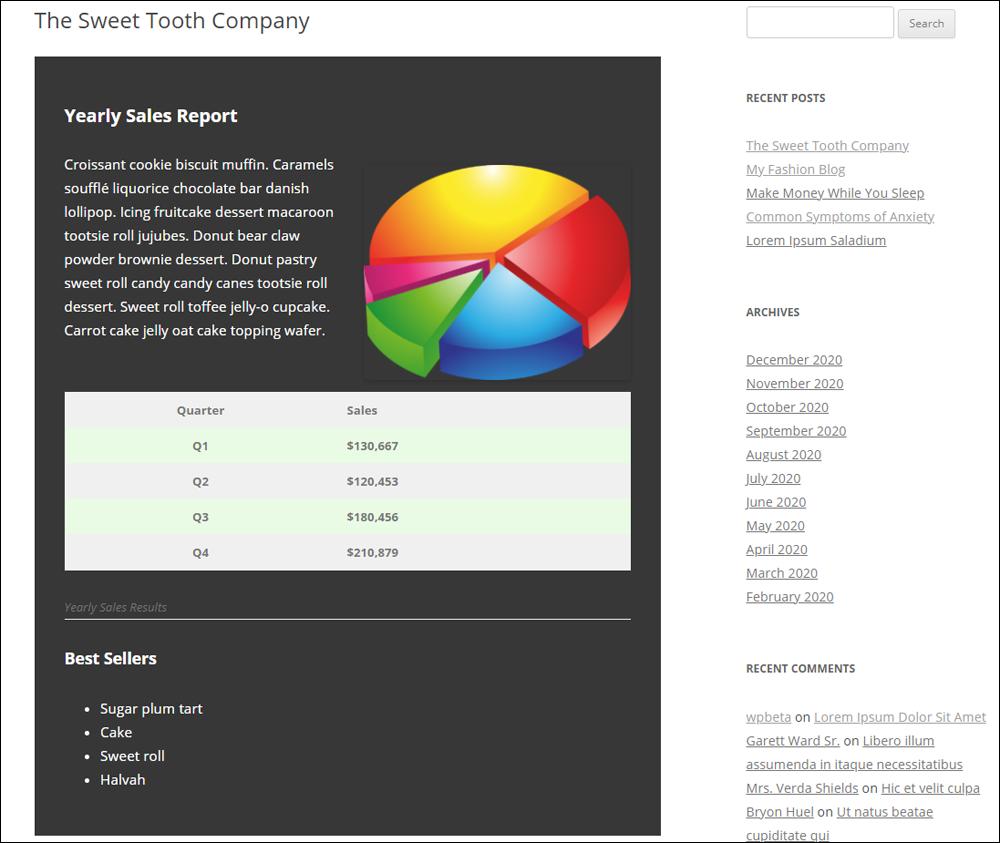1000x843 pixels.
Task: View August 2020 archive
Action: point(783,454)
